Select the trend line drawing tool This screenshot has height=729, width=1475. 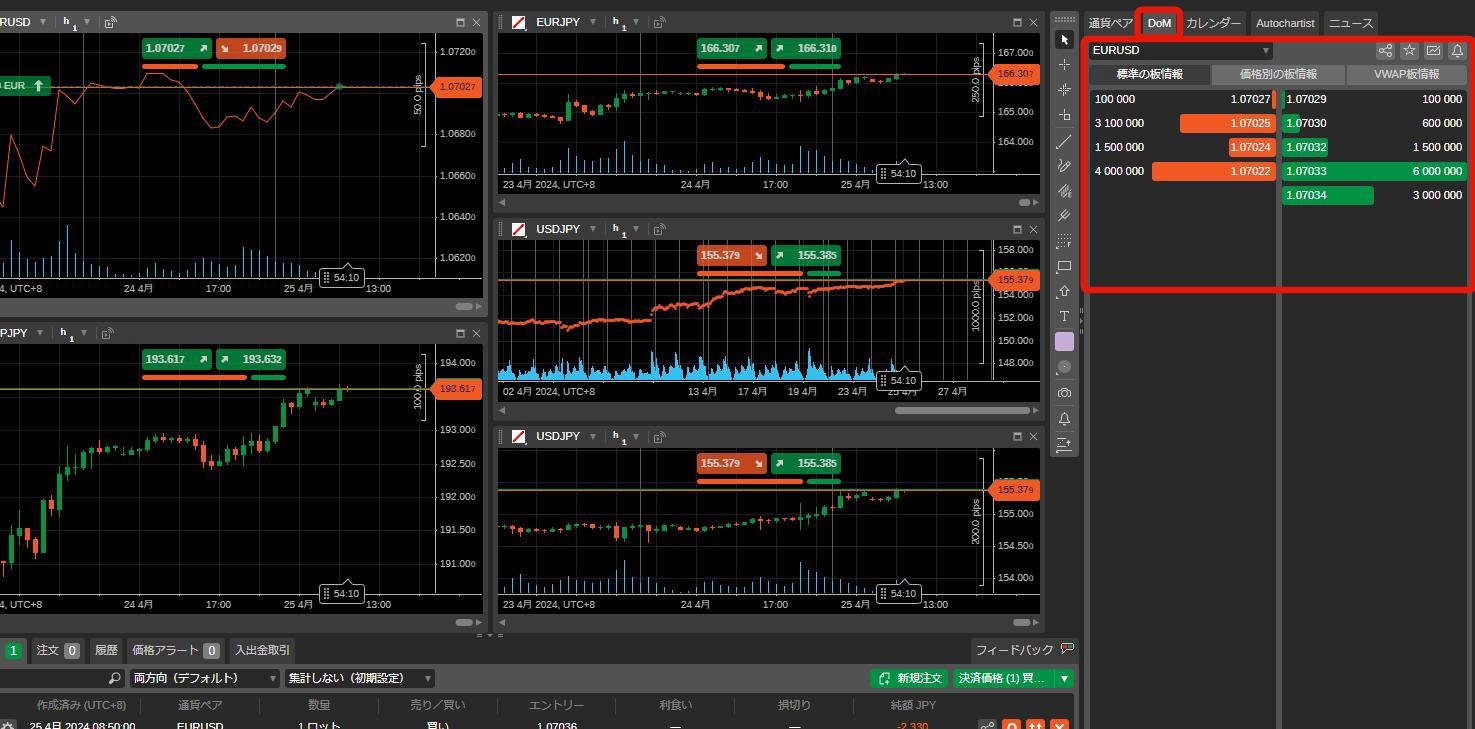coord(1064,141)
